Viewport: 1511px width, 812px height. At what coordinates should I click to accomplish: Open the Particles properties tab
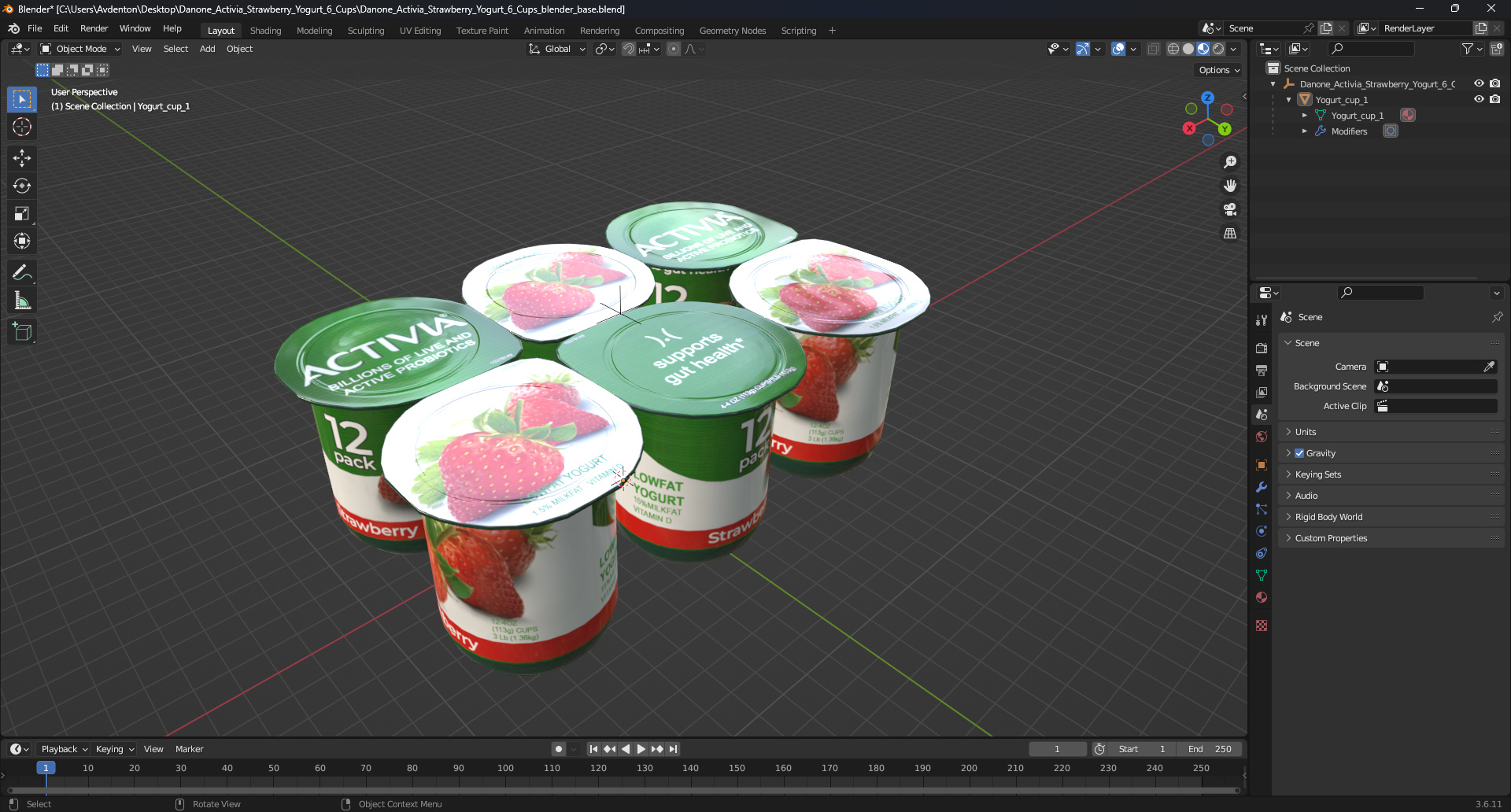pos(1262,509)
